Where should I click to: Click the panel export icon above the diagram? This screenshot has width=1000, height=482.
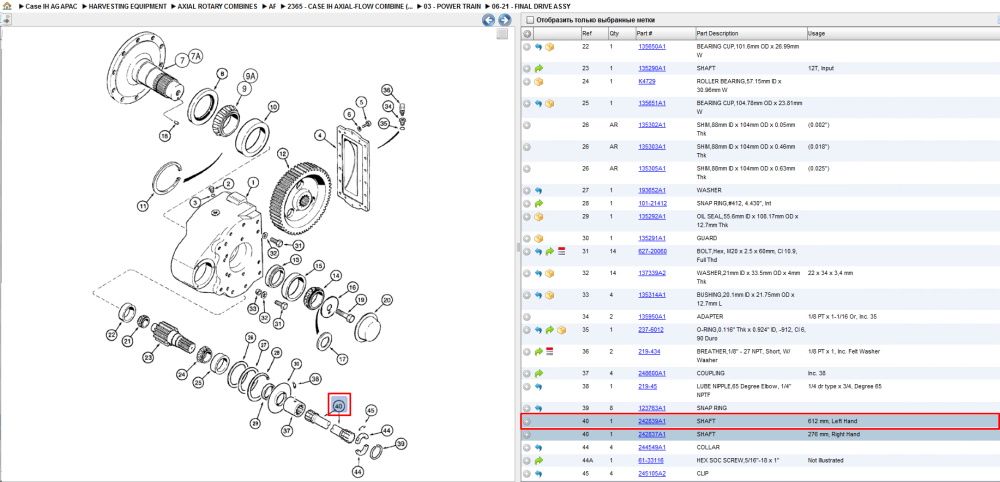tap(6, 20)
